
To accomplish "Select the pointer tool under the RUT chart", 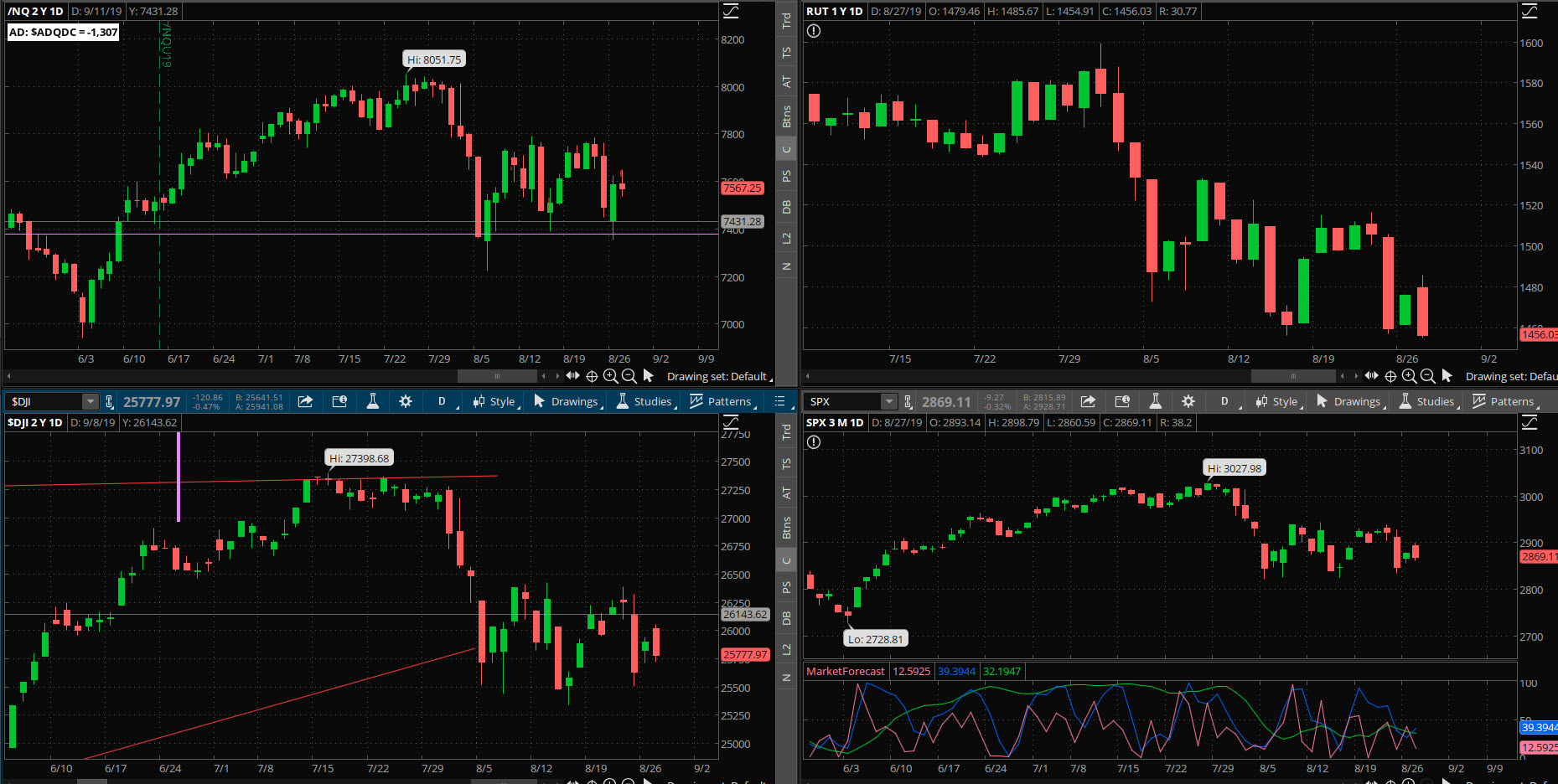I will tap(1447, 376).
